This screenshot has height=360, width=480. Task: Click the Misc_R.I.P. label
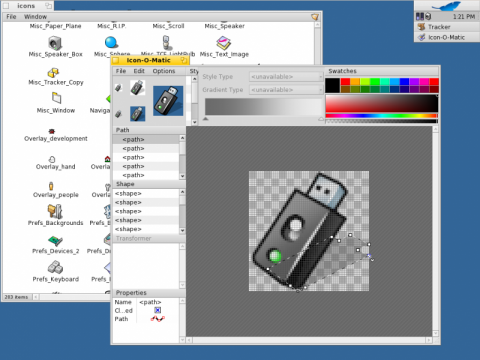pyautogui.click(x=112, y=26)
